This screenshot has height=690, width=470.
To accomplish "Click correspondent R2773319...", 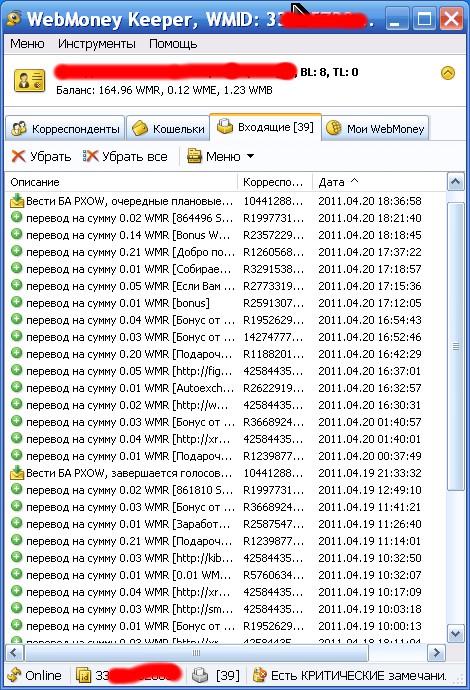I will (x=273, y=286).
